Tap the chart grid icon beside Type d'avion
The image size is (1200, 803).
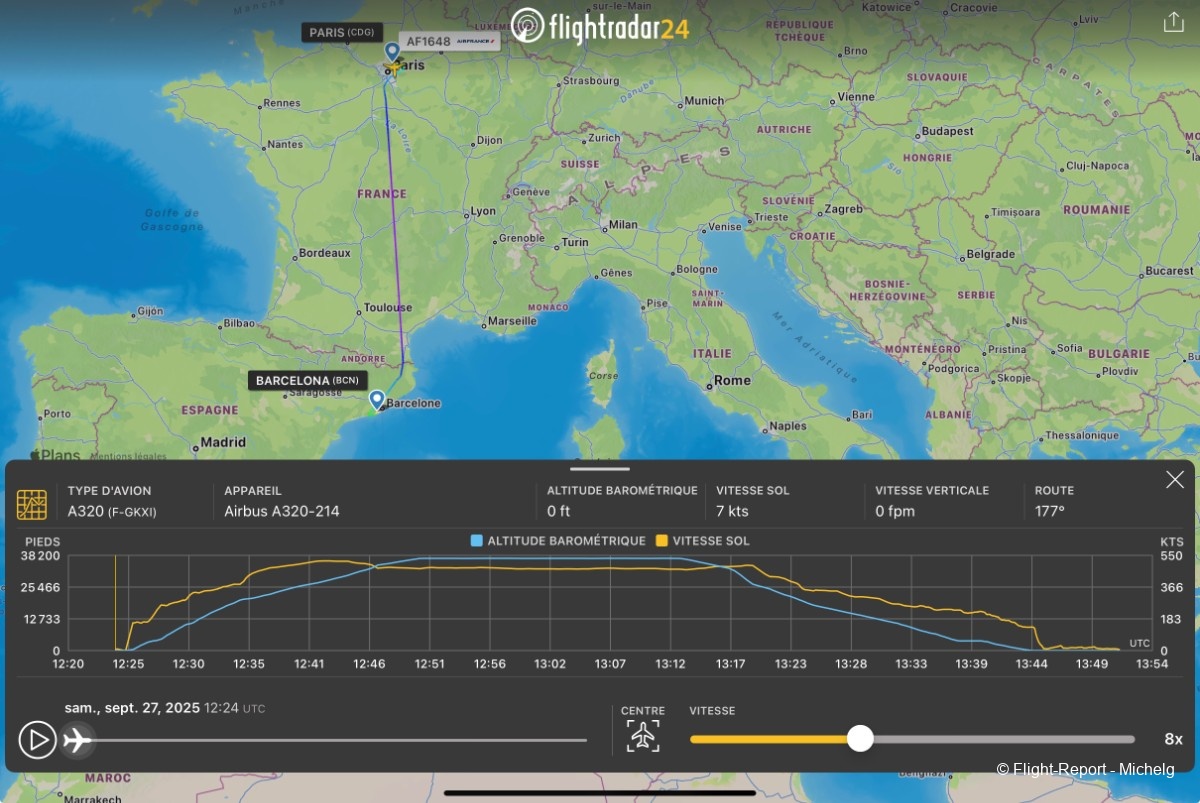coord(32,504)
